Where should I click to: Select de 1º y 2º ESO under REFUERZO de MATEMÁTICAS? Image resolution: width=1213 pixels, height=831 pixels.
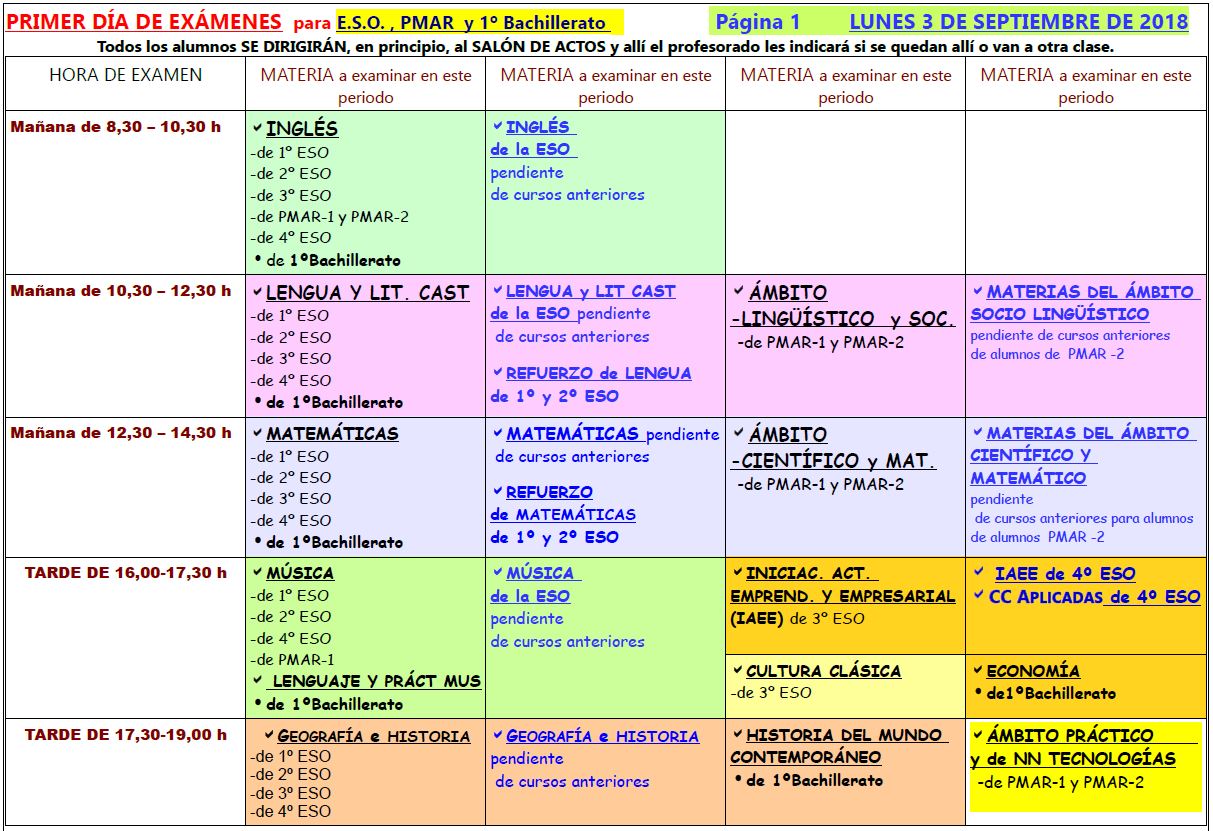pyautogui.click(x=555, y=537)
